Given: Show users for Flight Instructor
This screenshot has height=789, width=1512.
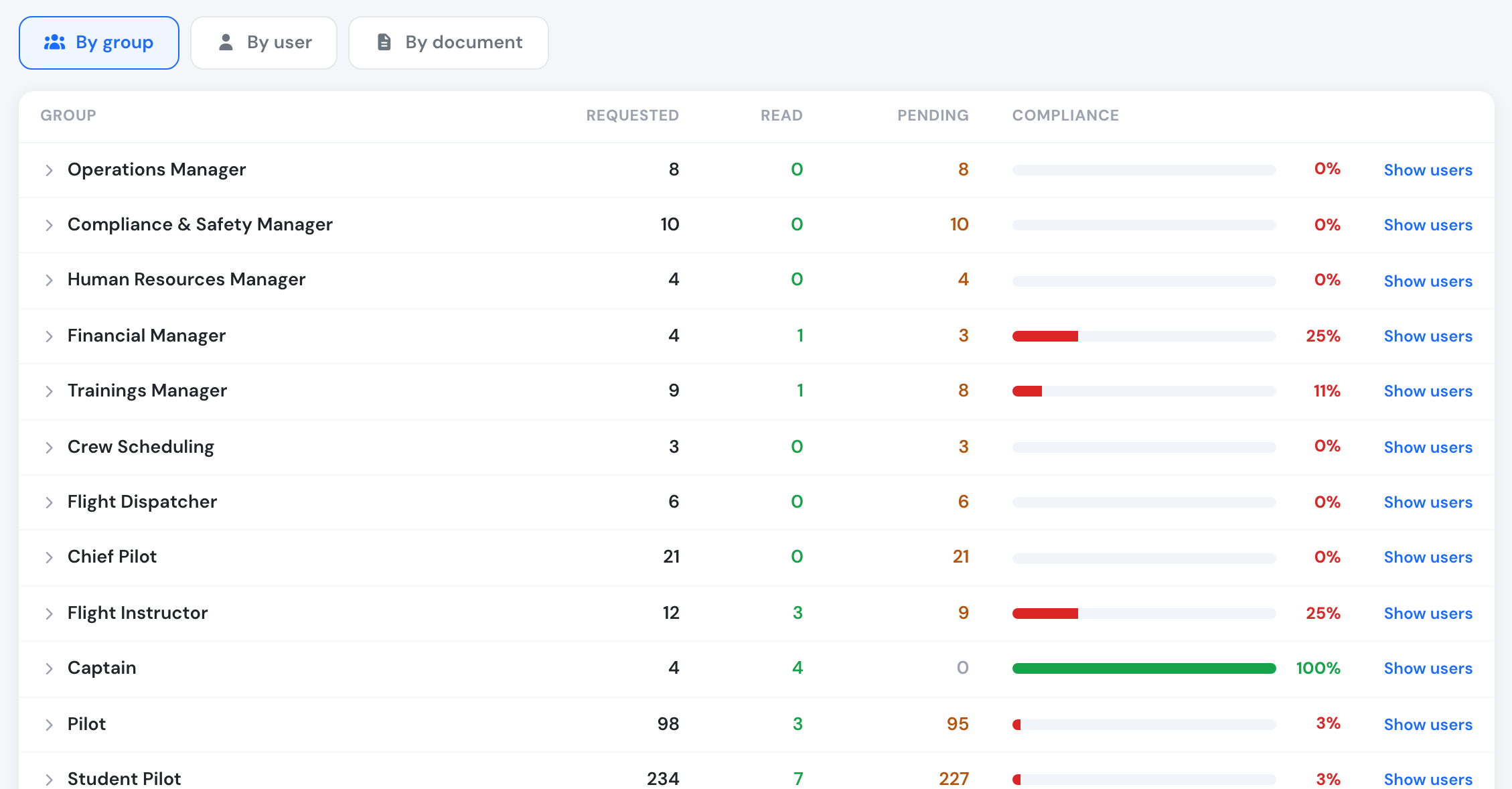Looking at the screenshot, I should (x=1428, y=614).
